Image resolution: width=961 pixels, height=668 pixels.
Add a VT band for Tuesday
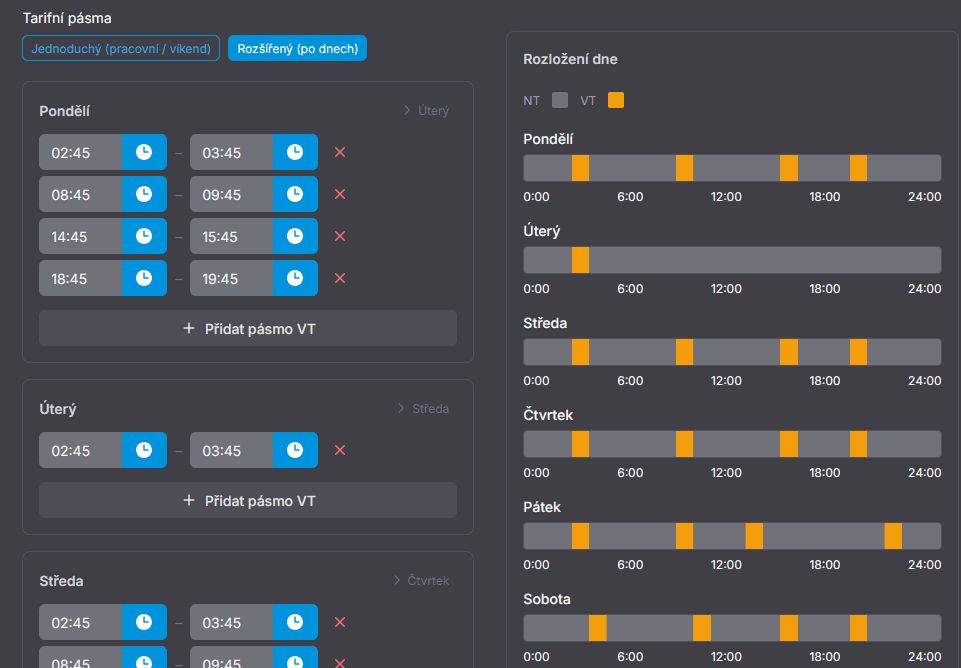pos(248,500)
